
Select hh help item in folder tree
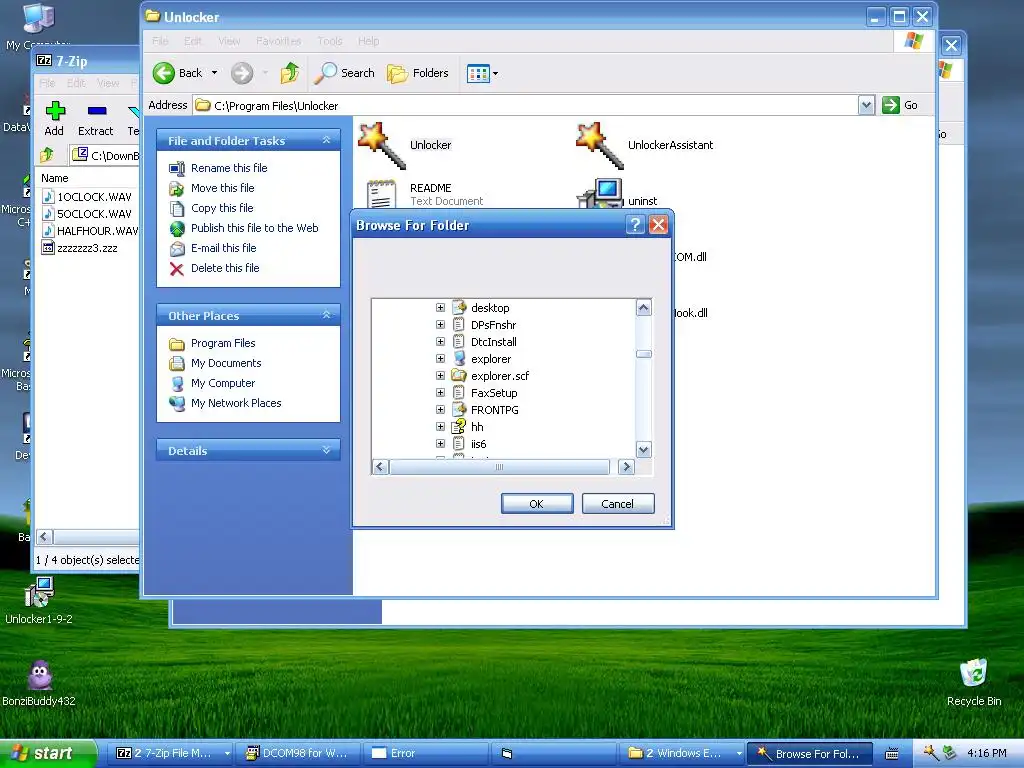coord(477,426)
